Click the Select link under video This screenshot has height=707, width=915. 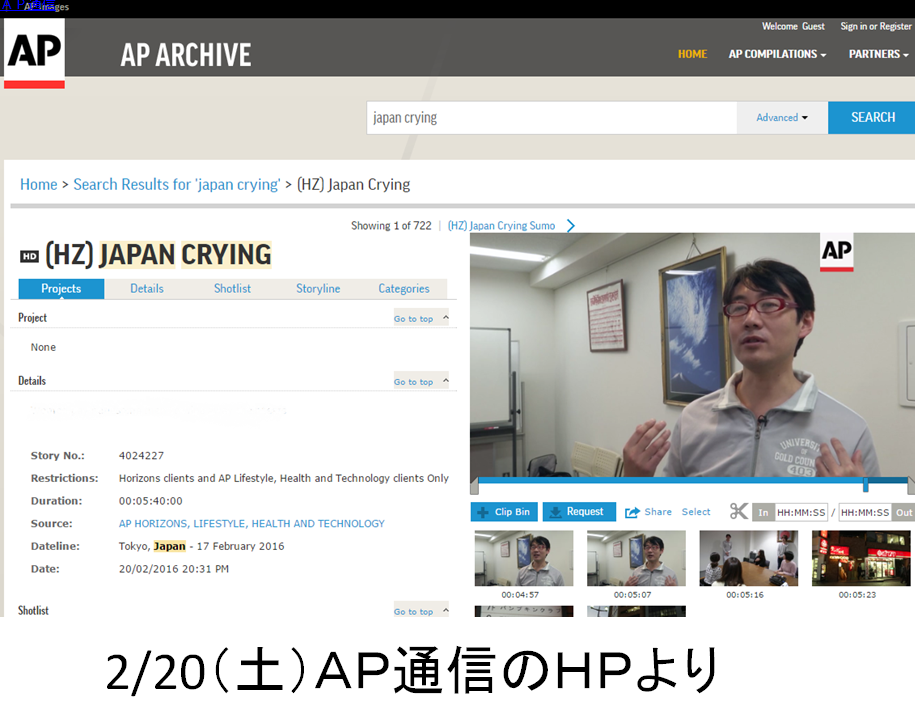pyautogui.click(x=696, y=512)
